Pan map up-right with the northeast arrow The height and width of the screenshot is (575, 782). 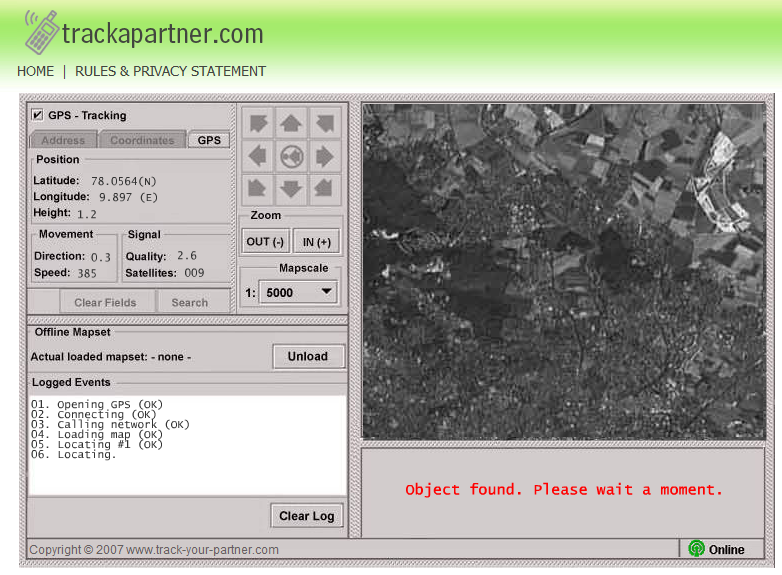point(325,123)
